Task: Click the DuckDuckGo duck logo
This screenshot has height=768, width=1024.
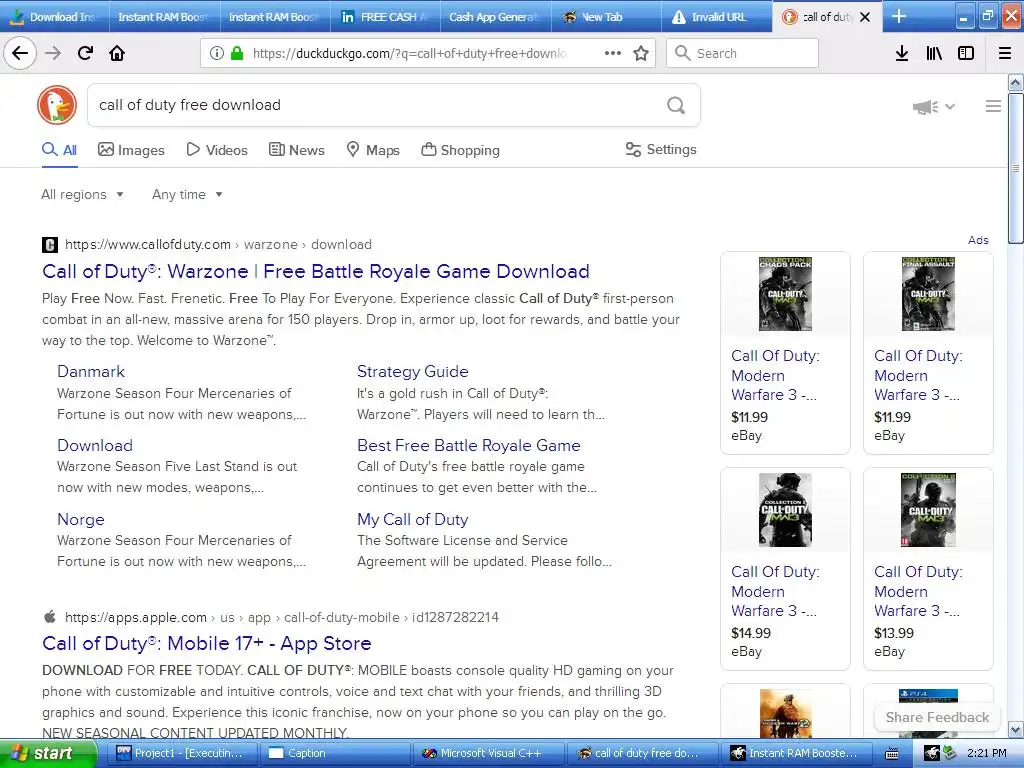Action: tap(57, 104)
